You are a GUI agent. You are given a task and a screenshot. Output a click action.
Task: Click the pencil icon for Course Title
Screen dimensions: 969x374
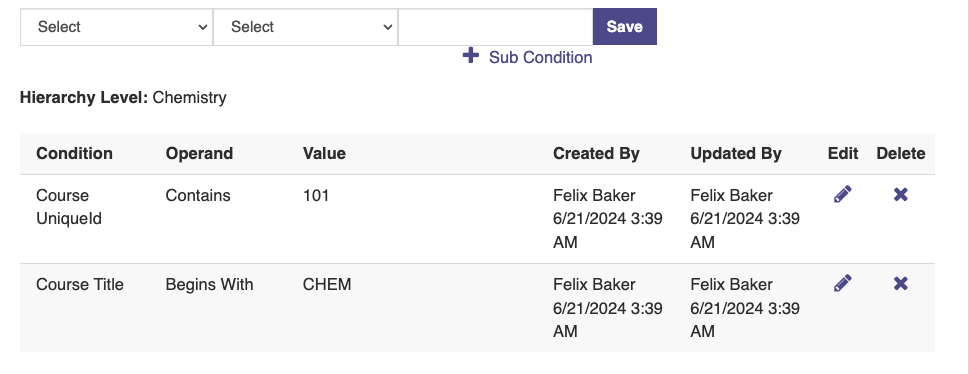842,284
